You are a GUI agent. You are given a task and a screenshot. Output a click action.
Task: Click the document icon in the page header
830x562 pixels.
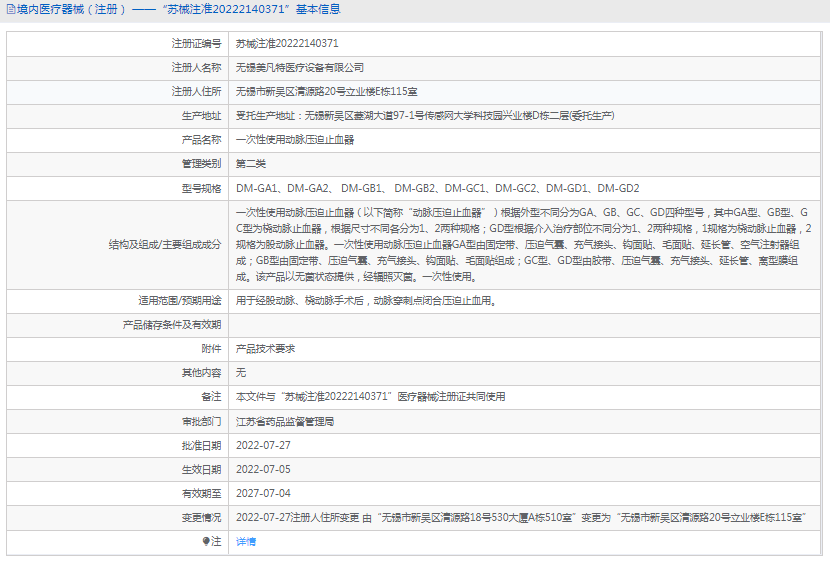click(11, 10)
